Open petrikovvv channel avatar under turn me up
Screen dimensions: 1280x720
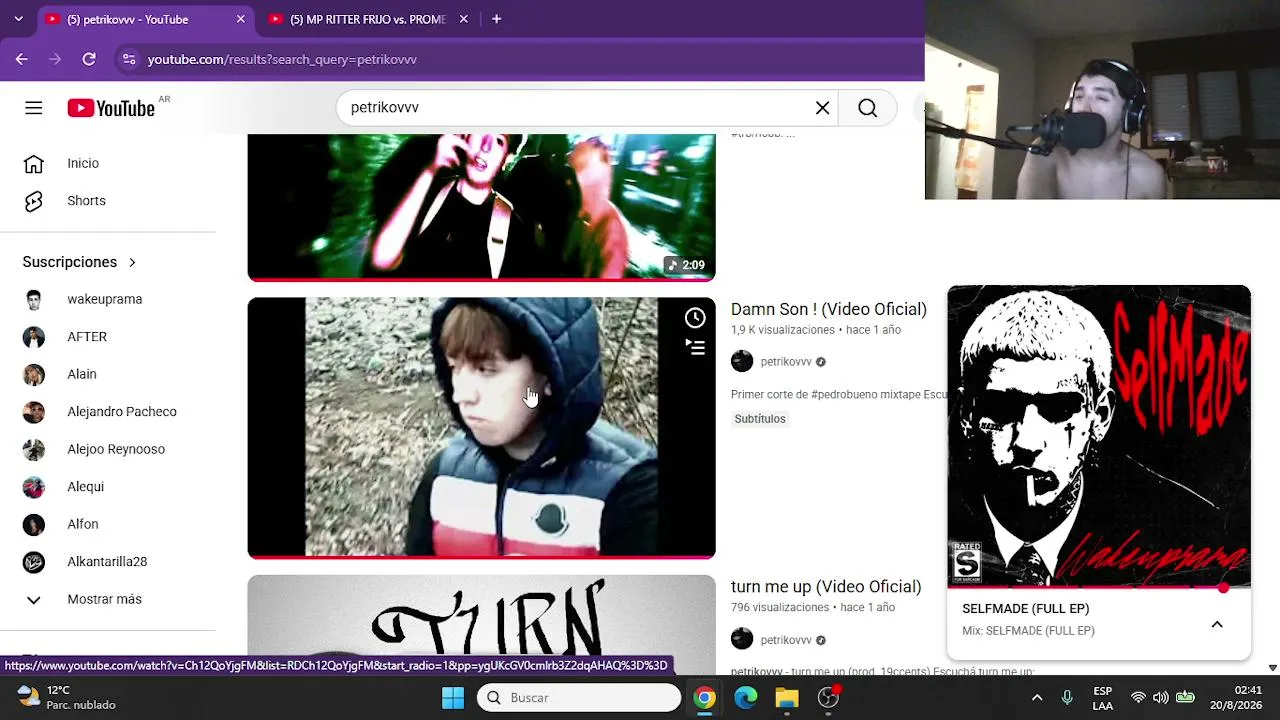click(x=742, y=640)
